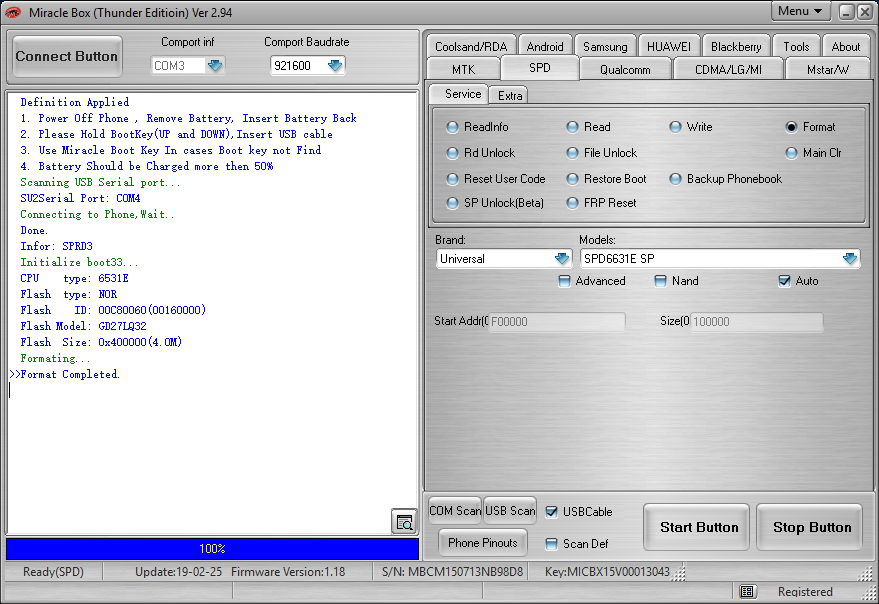Click the Start Button
This screenshot has width=879, height=604.
pyautogui.click(x=698, y=527)
